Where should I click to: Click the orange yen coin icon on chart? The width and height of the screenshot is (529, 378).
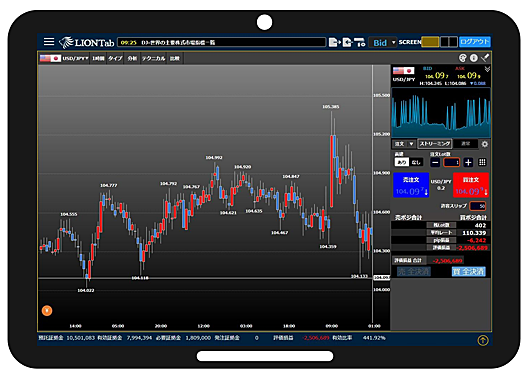click(47, 310)
